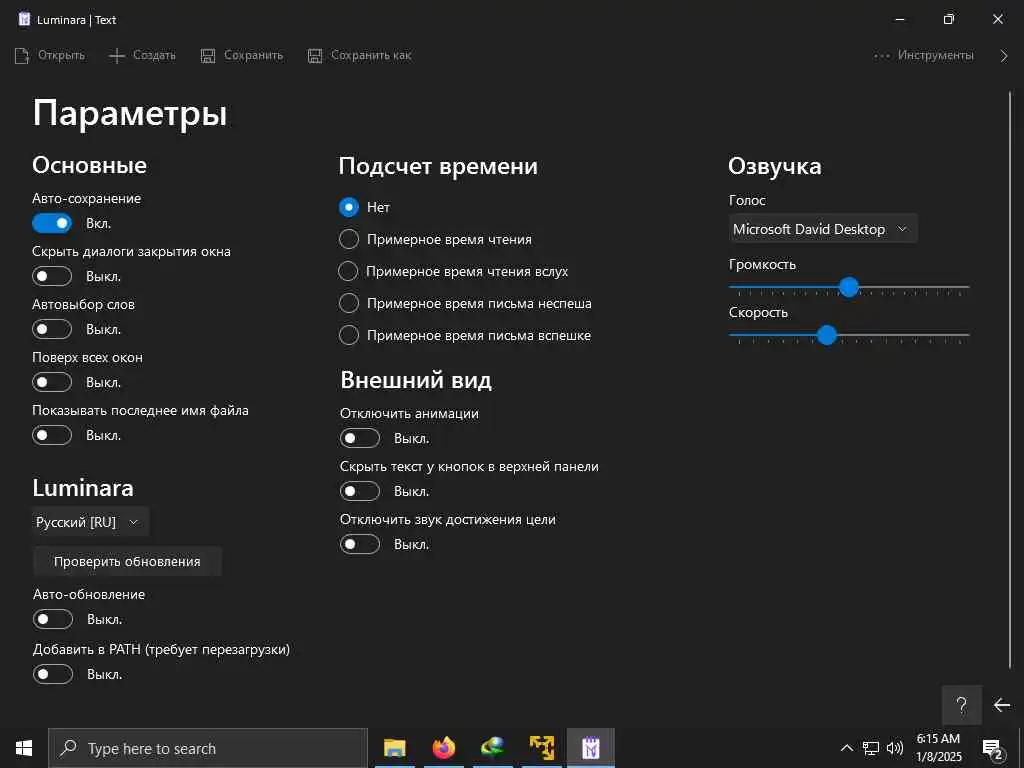Open File Explorer from the taskbar

(x=394, y=748)
